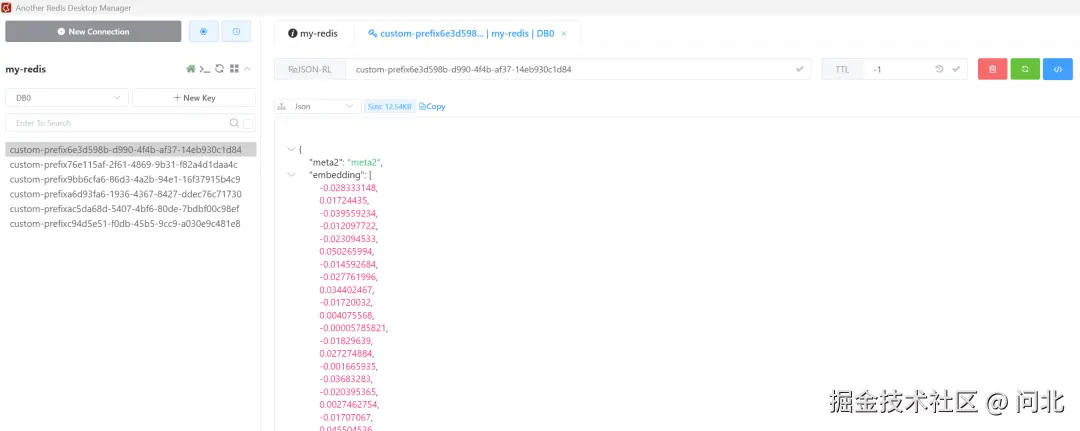Open the DB0 database dropdown
The height and width of the screenshot is (431, 1080).
click(x=67, y=98)
